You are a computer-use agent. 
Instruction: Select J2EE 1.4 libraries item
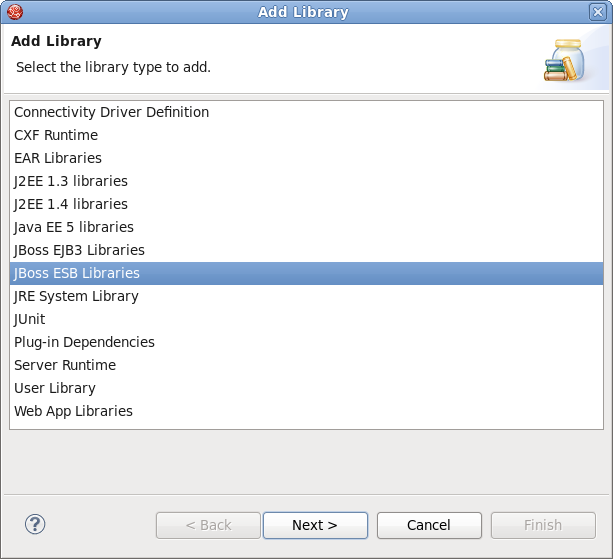(71, 204)
